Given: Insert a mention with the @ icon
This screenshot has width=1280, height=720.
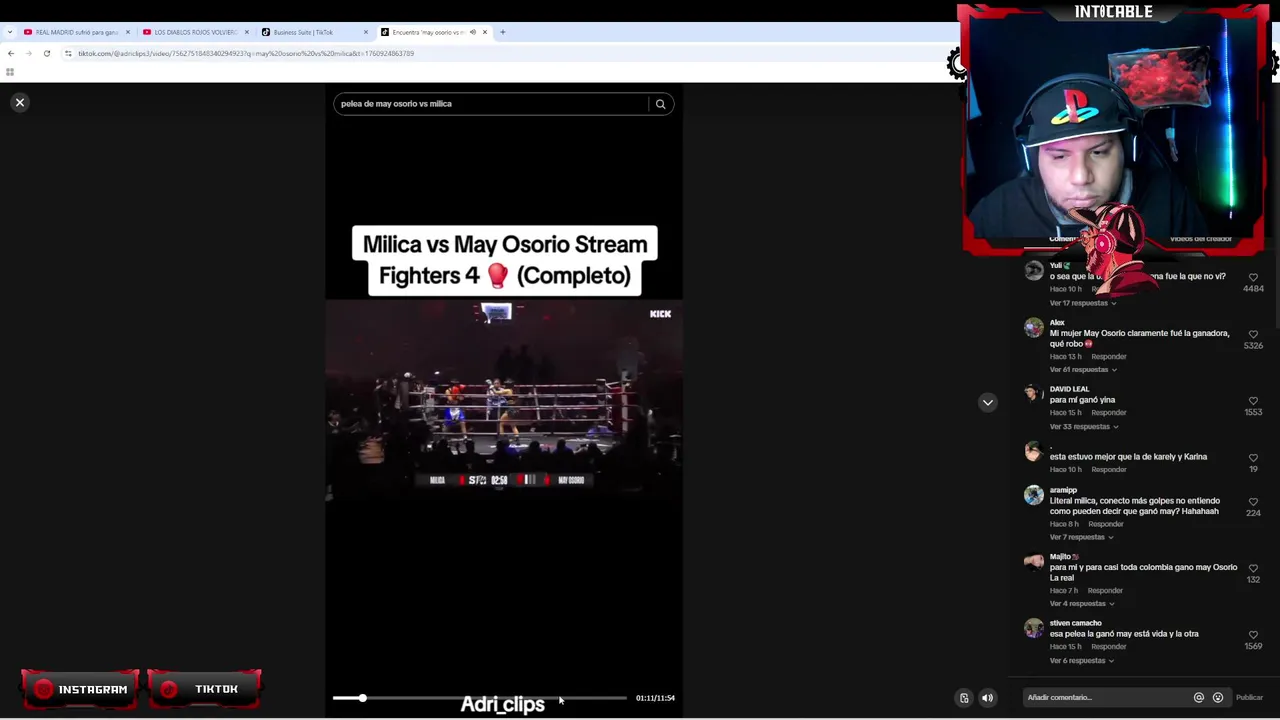Looking at the screenshot, I should pyautogui.click(x=1198, y=698).
